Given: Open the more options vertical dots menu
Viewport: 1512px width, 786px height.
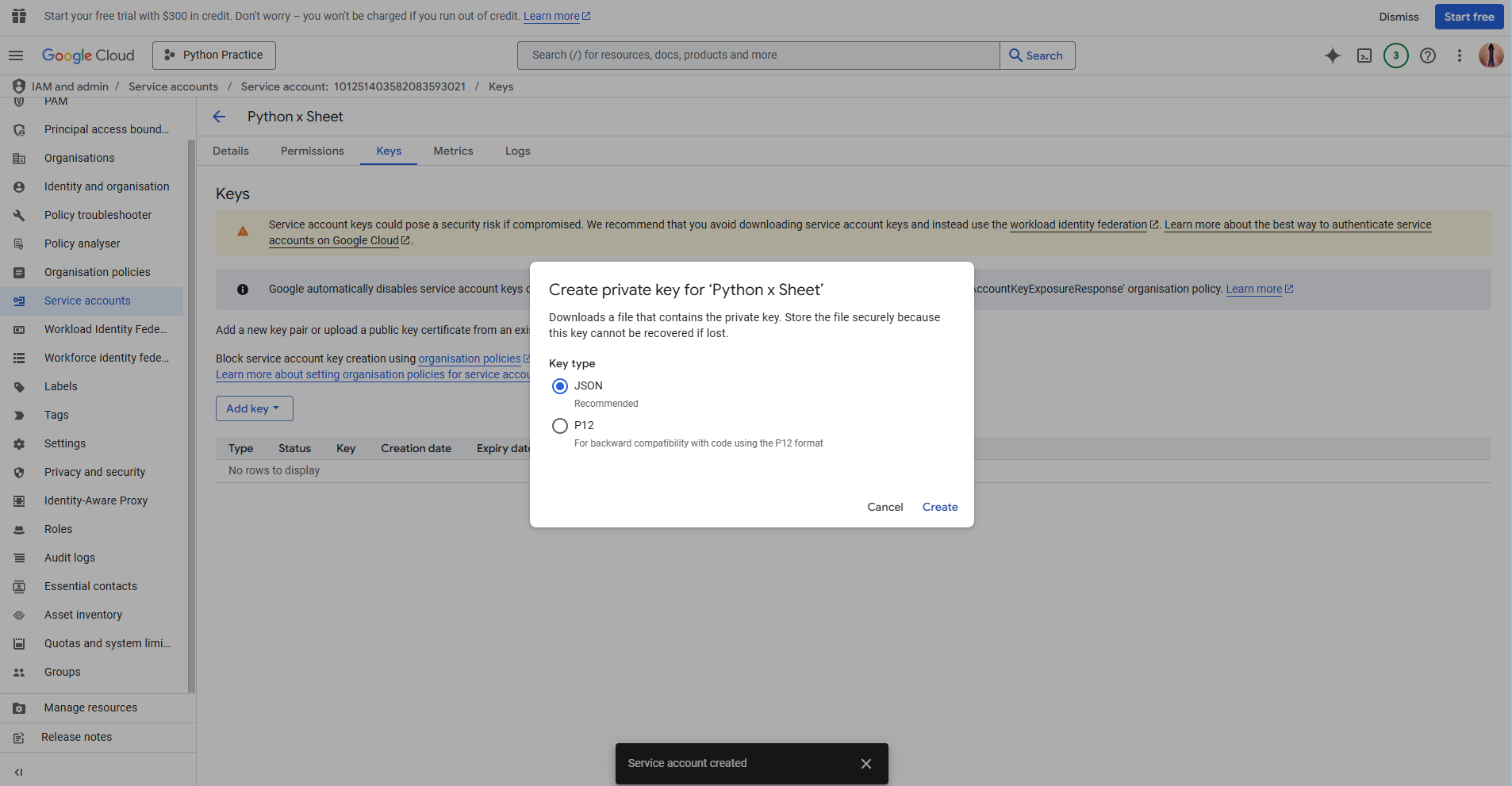Looking at the screenshot, I should pyautogui.click(x=1460, y=56).
